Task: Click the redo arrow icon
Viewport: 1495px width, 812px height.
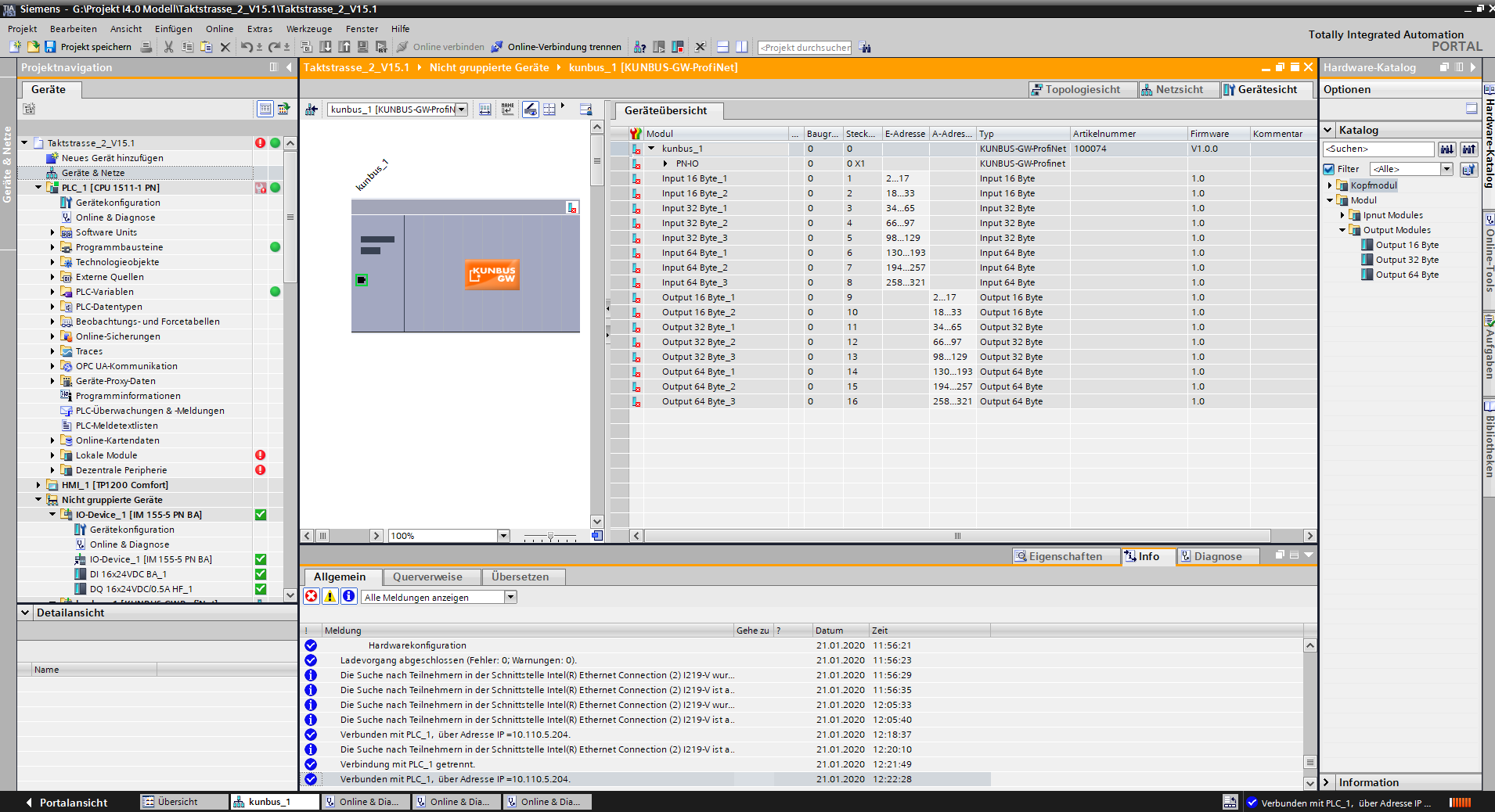Action: pyautogui.click(x=274, y=47)
